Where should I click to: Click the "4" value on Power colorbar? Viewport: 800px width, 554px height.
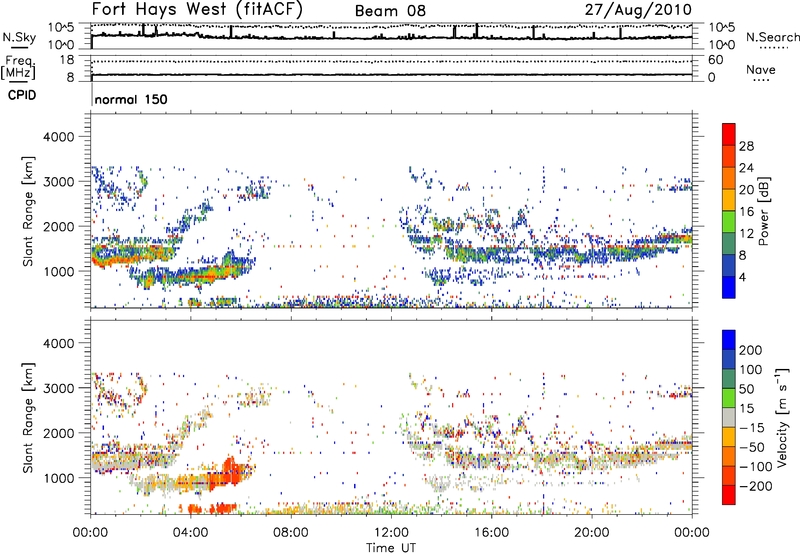click(x=743, y=277)
